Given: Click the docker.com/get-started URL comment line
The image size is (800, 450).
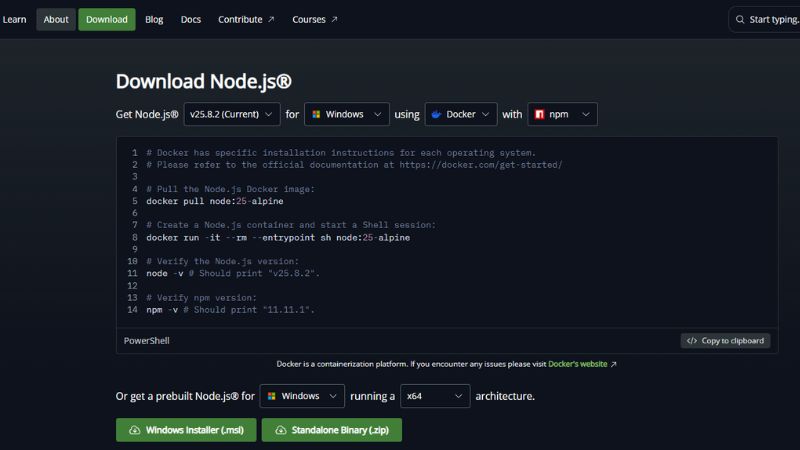Looking at the screenshot, I should coord(354,165).
